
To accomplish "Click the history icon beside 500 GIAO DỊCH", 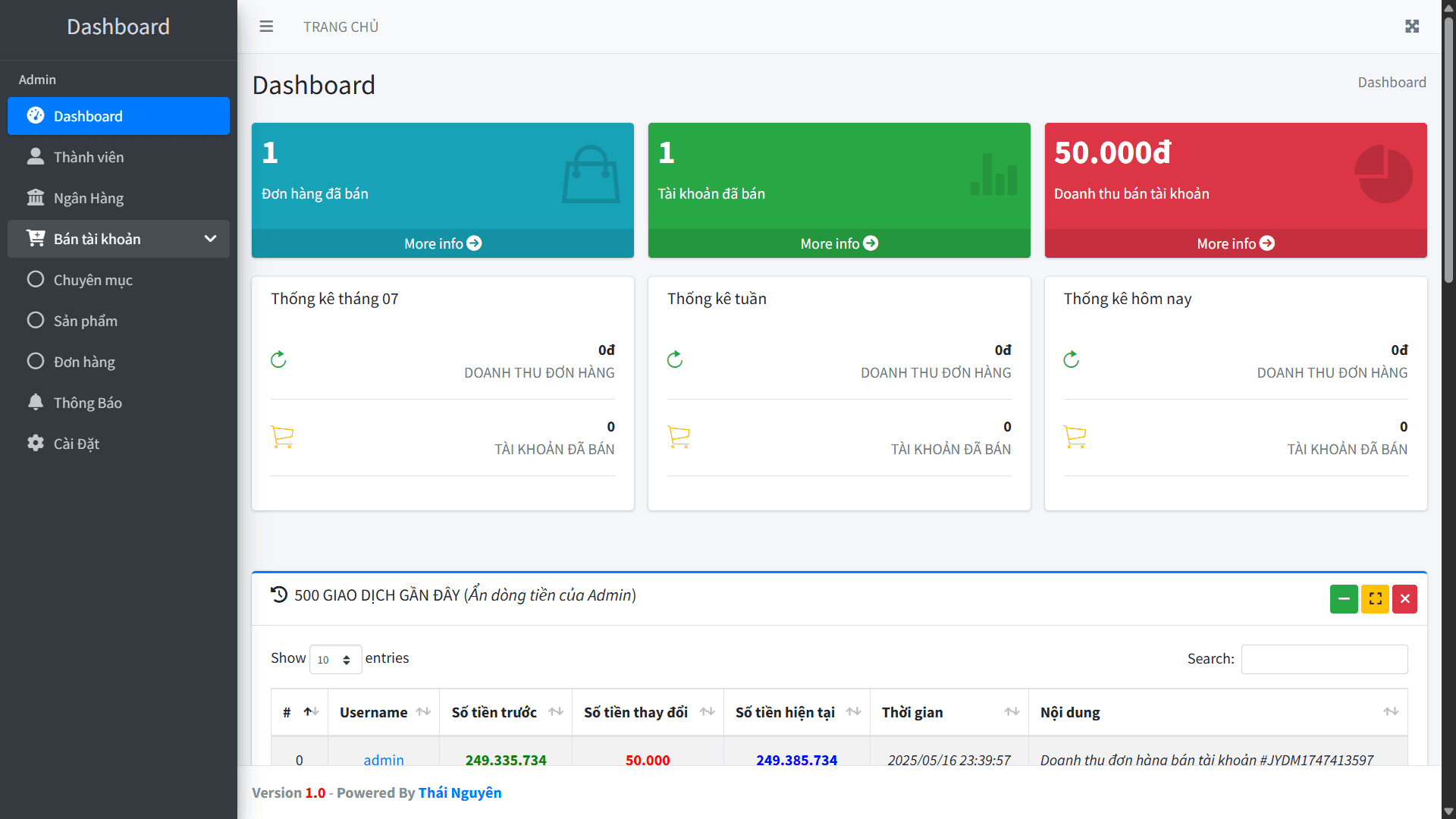I will [x=279, y=595].
